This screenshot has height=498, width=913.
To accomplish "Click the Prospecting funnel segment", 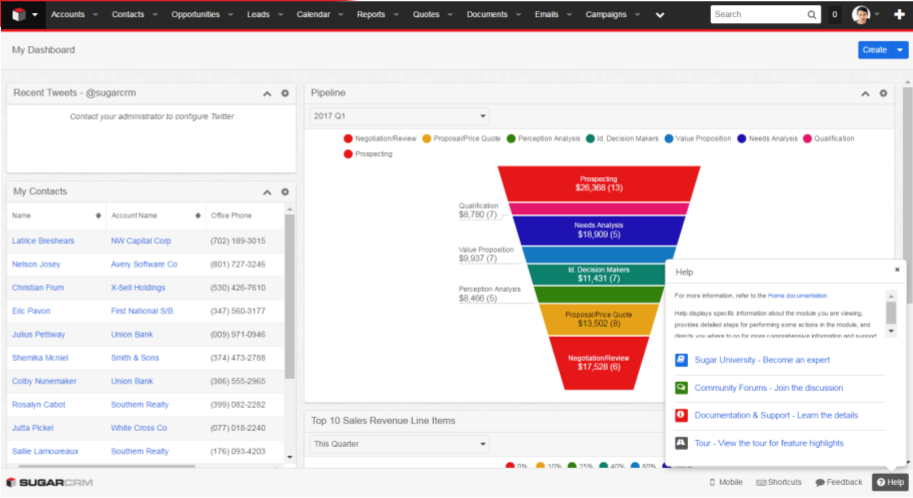I will tap(599, 183).
